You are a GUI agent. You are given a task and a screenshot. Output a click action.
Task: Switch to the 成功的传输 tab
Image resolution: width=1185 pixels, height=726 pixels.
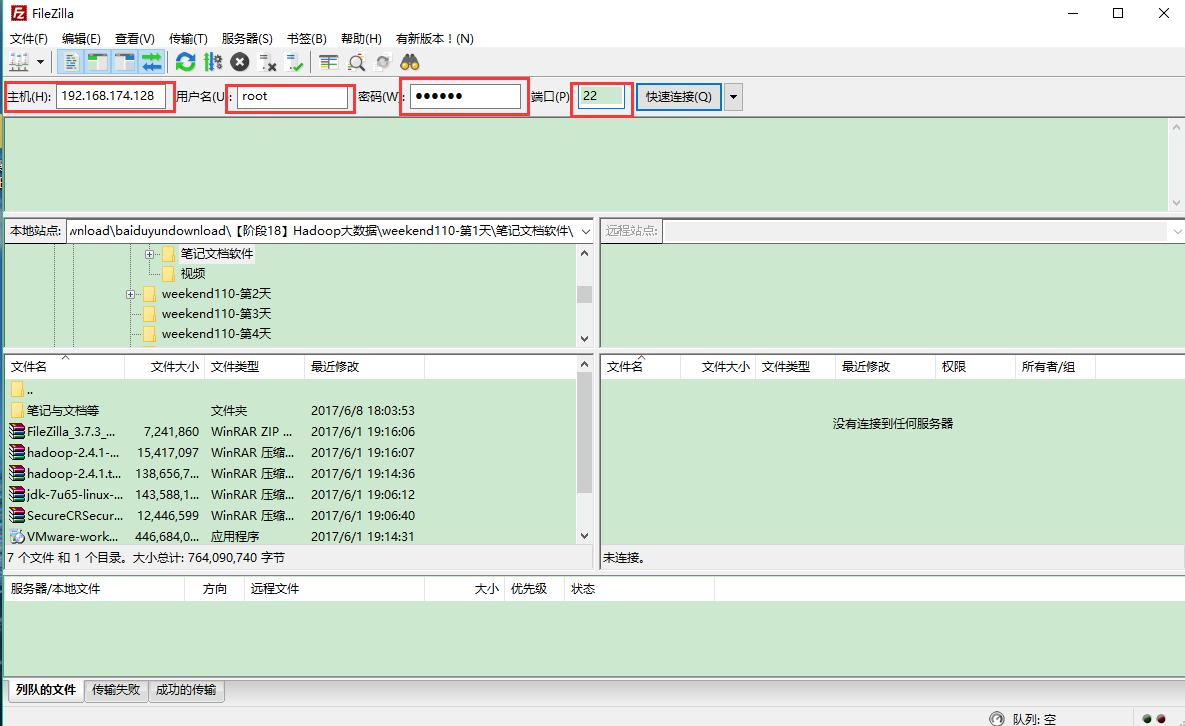pyautogui.click(x=186, y=690)
